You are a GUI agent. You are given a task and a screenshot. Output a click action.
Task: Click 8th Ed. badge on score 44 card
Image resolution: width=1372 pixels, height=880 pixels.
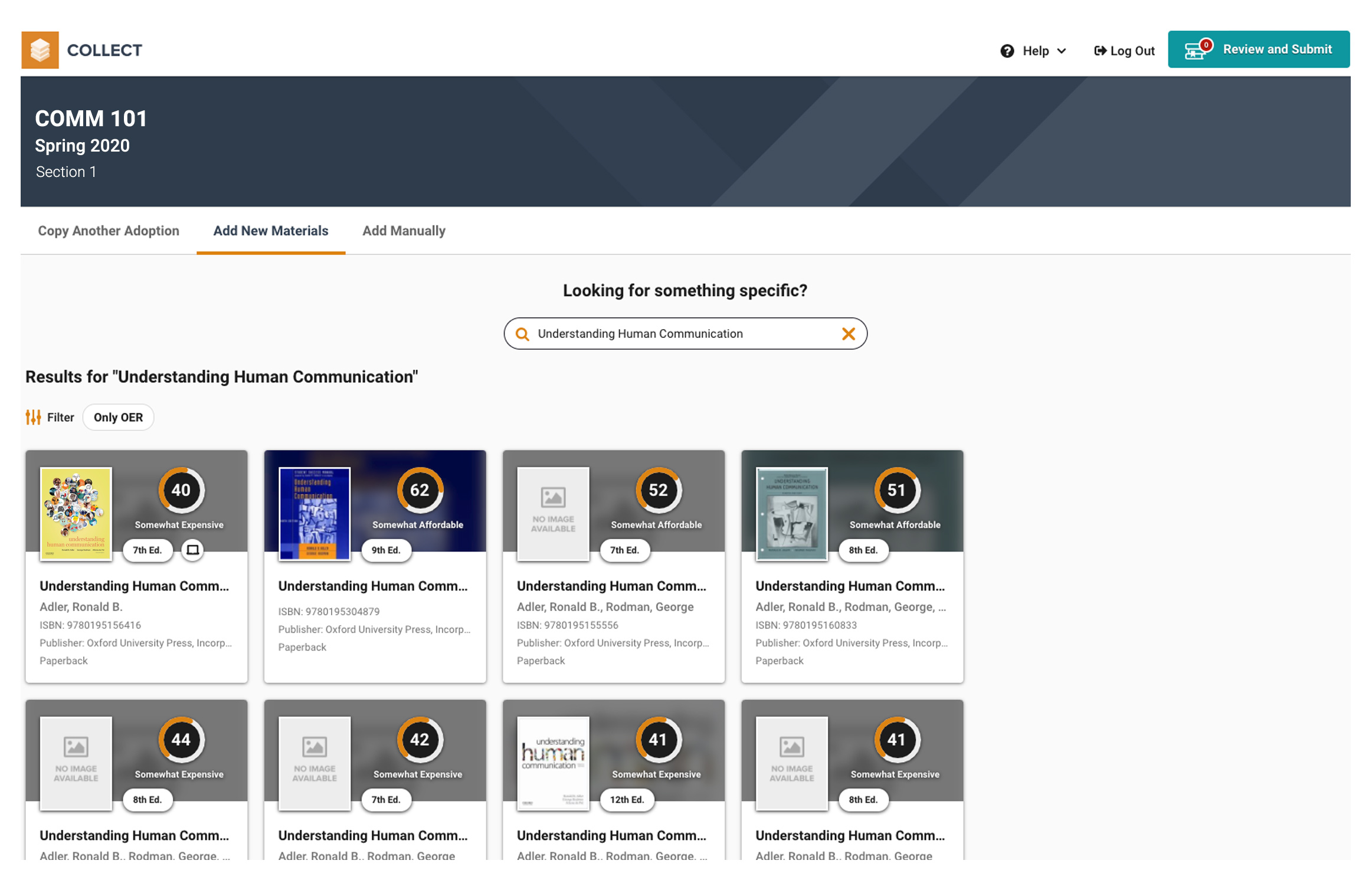(147, 800)
